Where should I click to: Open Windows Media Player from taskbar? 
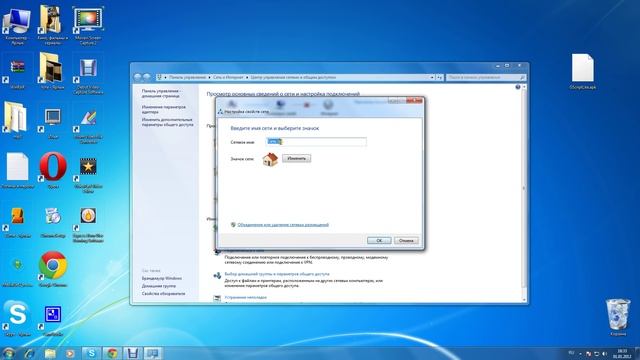[70, 353]
